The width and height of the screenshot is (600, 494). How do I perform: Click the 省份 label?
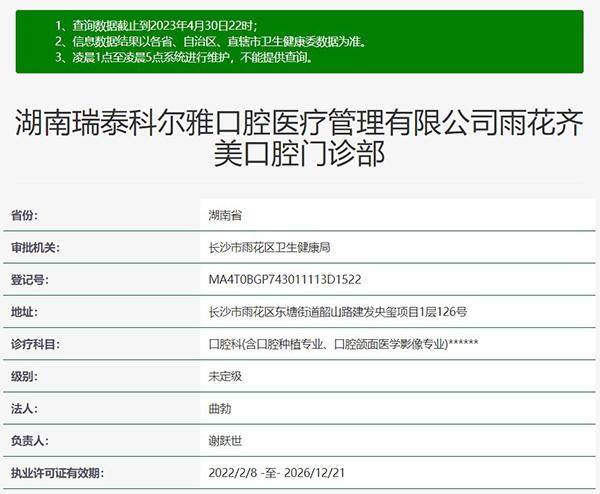coord(24,215)
